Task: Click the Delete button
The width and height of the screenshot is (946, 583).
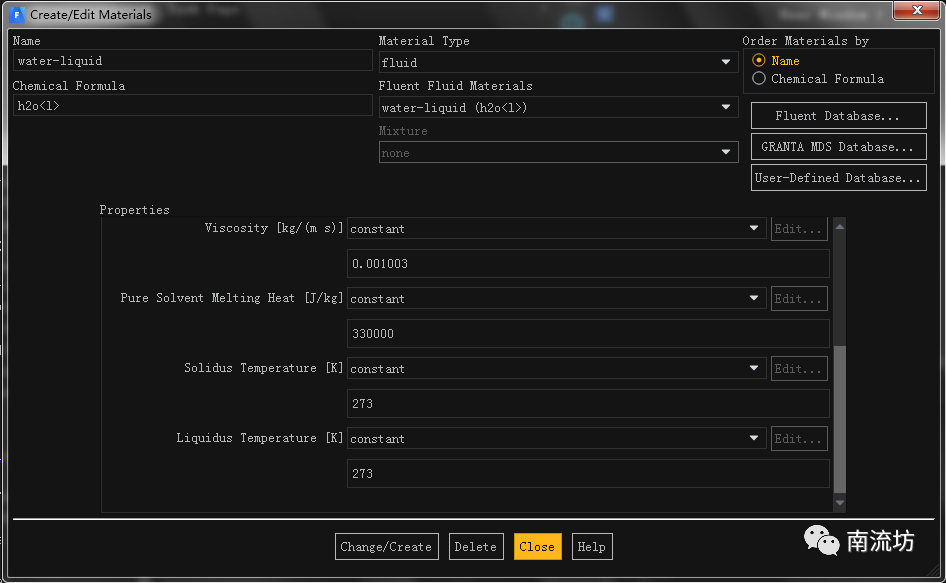Action: [x=476, y=546]
